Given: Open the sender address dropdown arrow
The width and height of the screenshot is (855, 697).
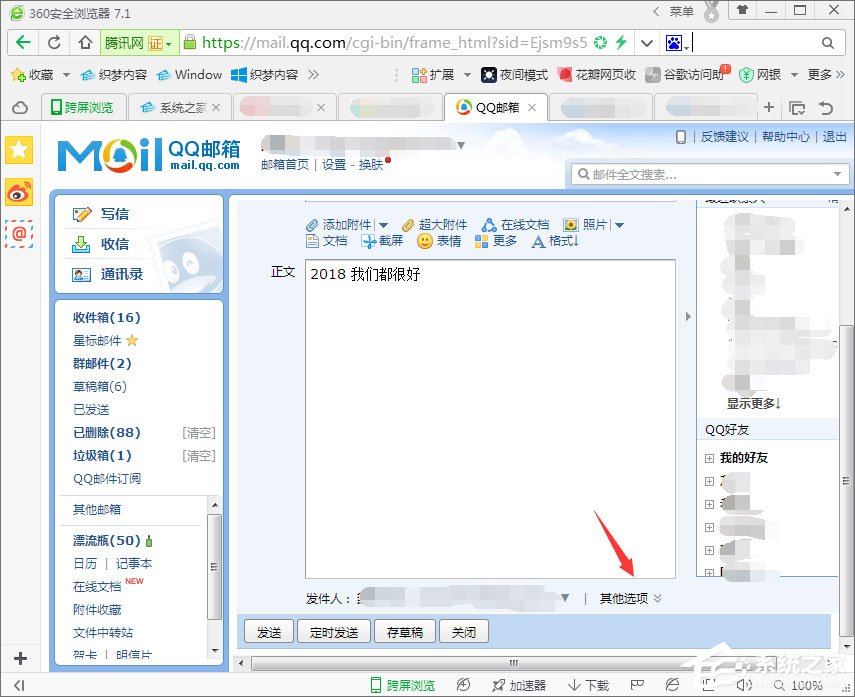Looking at the screenshot, I should point(565,597).
